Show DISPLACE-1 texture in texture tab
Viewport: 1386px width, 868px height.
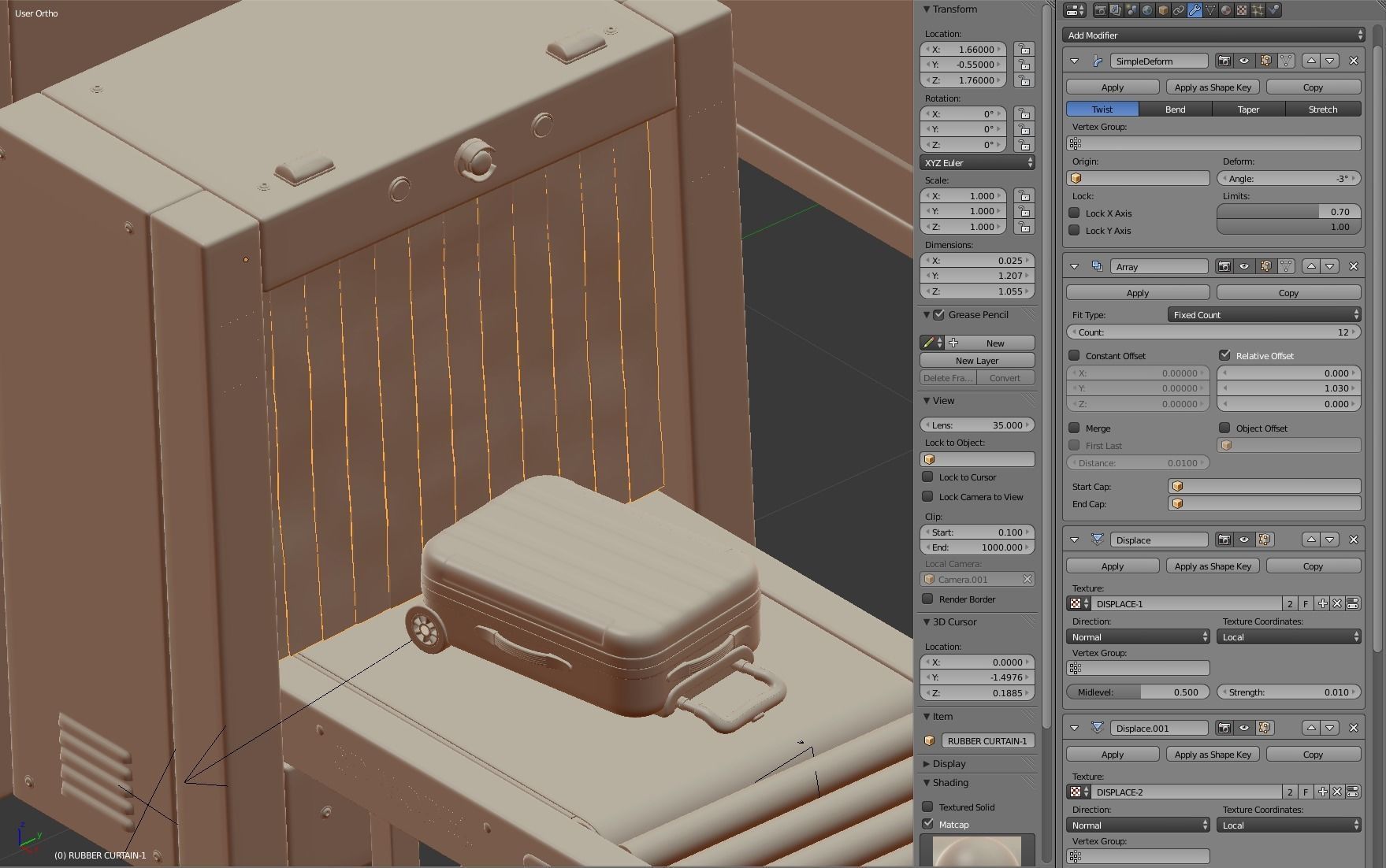tap(1352, 603)
